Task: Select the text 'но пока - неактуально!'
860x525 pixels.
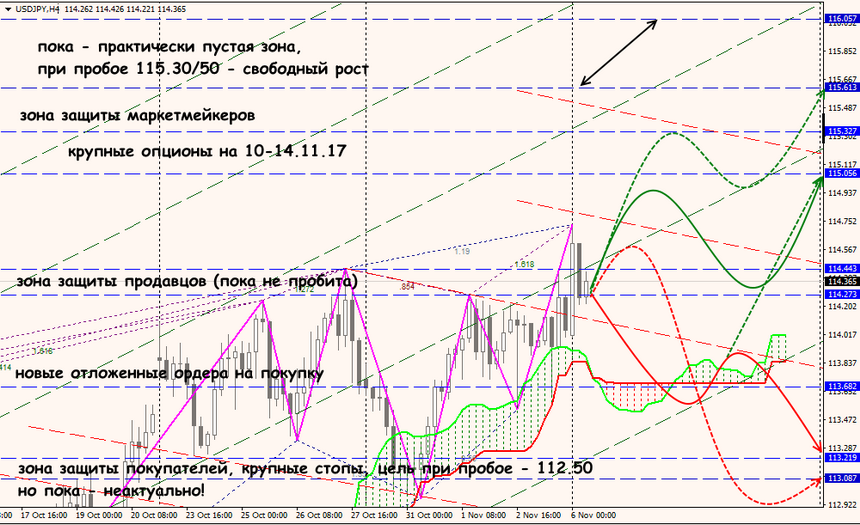Action: (111, 490)
